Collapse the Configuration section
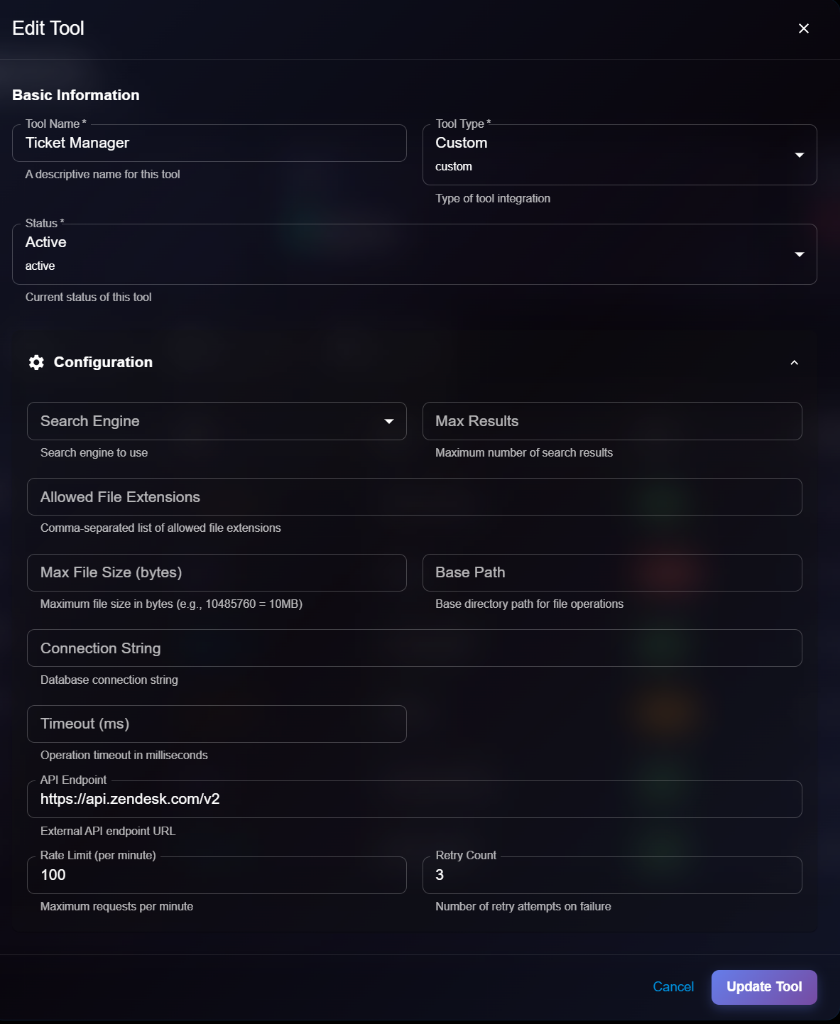This screenshot has width=840, height=1024. [x=794, y=362]
